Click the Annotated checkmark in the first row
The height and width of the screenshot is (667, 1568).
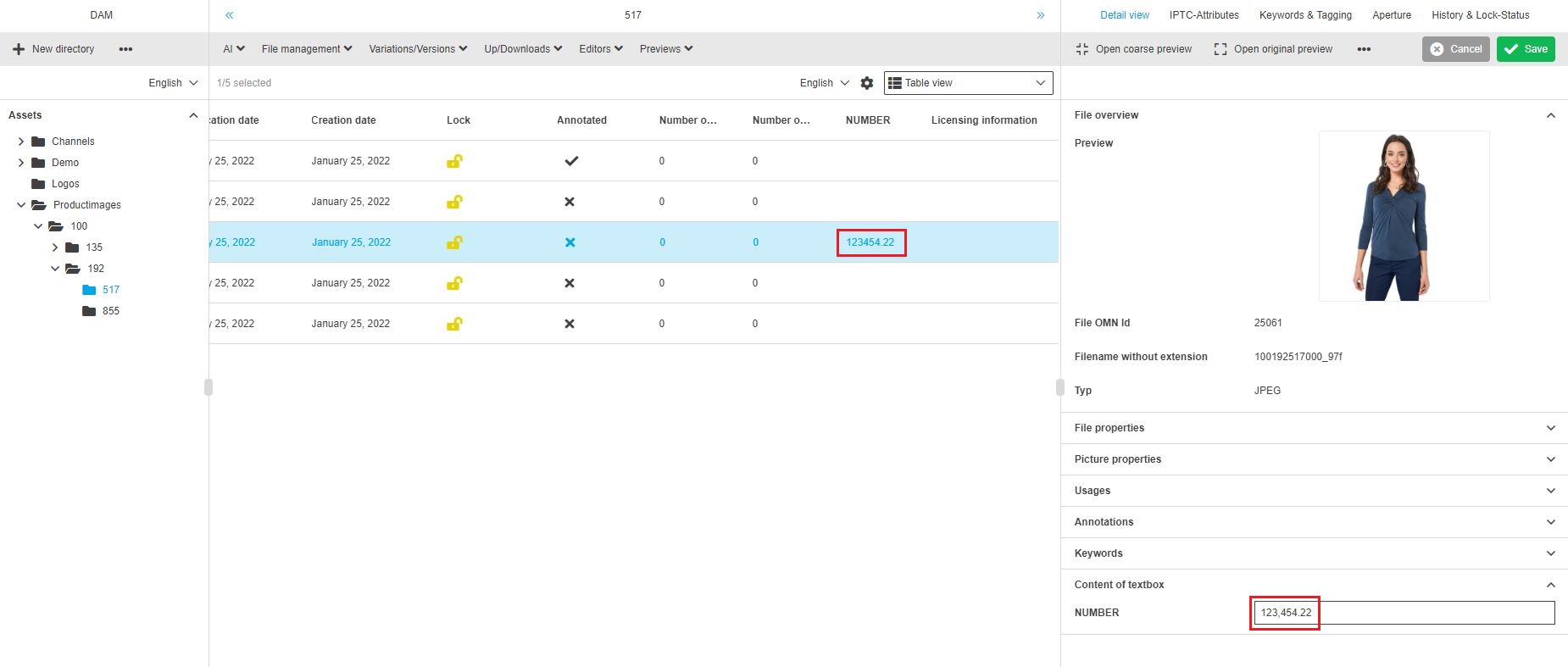point(571,161)
